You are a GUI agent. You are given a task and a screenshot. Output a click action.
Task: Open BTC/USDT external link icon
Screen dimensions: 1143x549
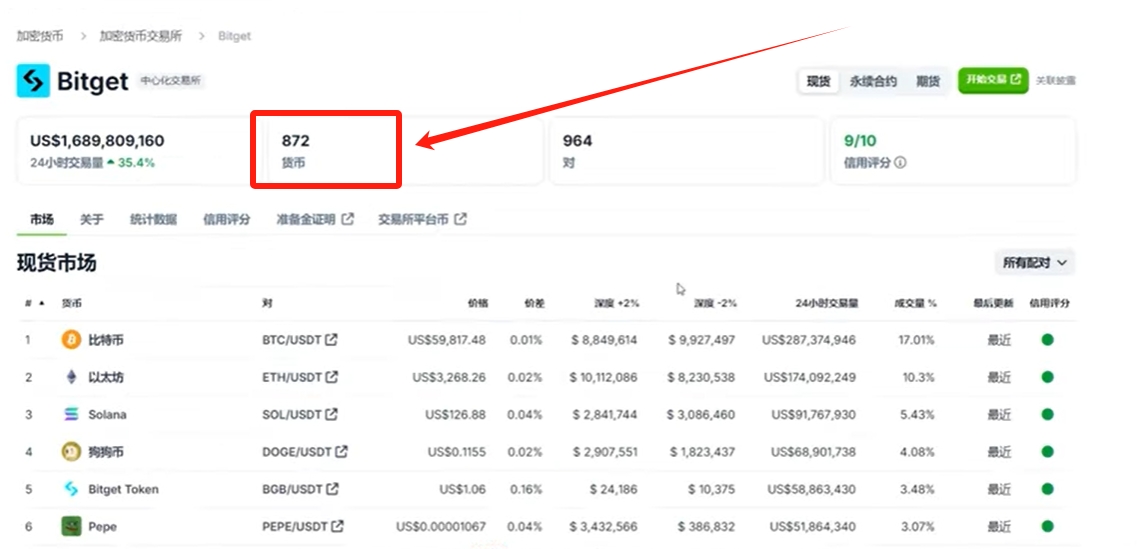pos(332,340)
